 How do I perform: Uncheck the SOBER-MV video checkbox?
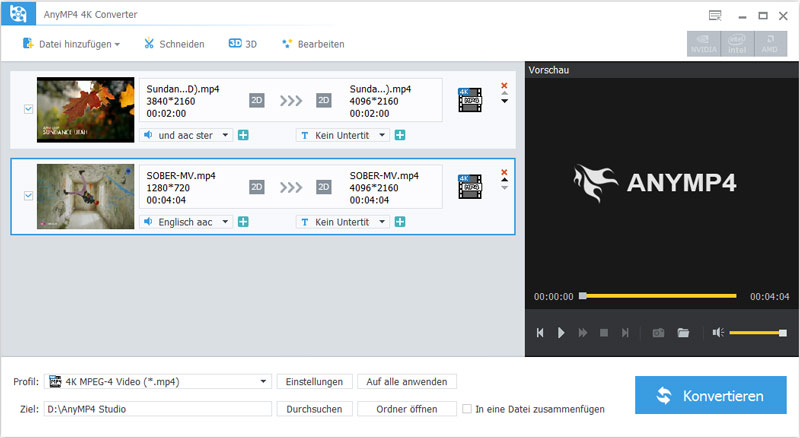point(29,196)
